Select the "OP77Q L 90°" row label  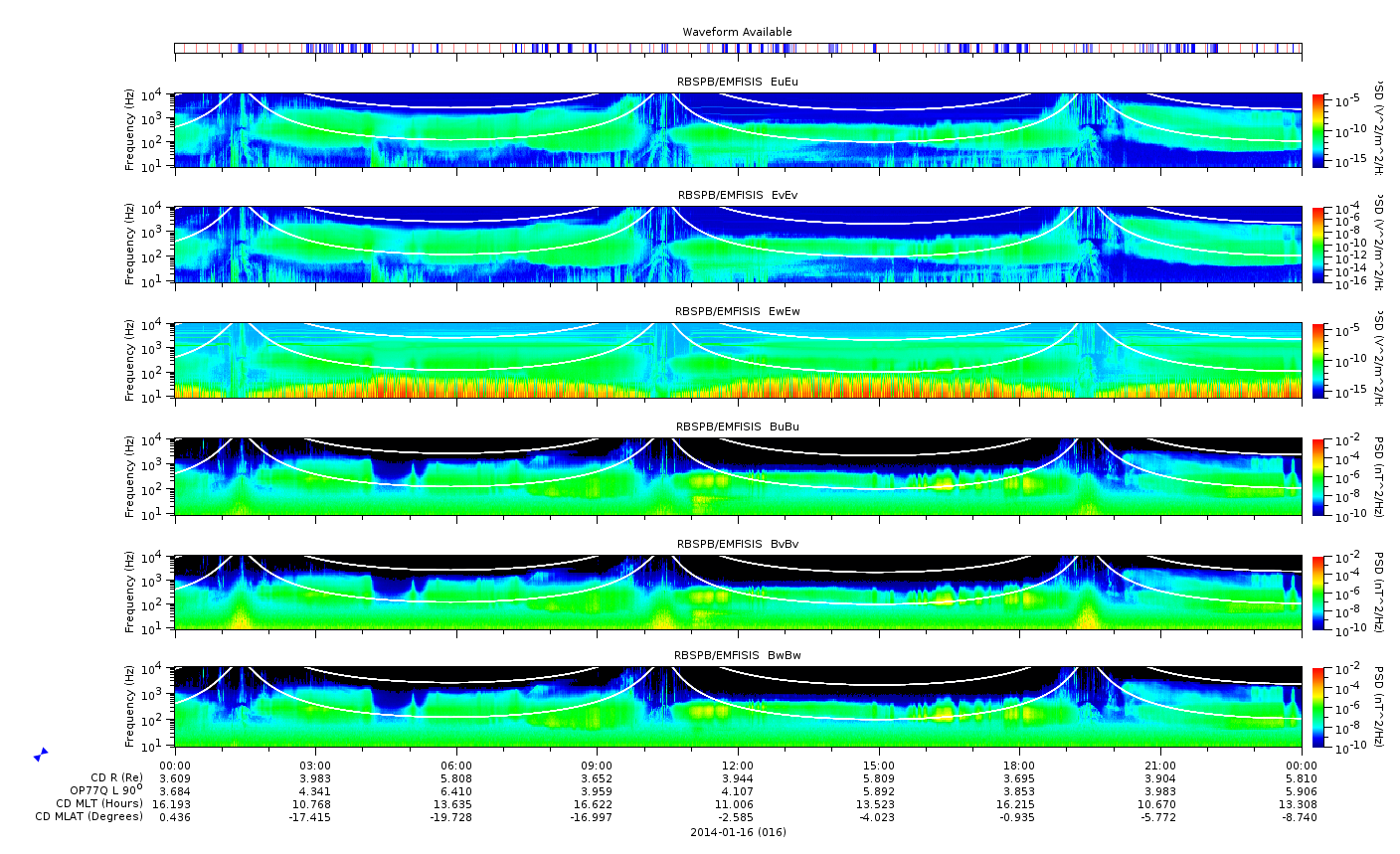[x=106, y=790]
